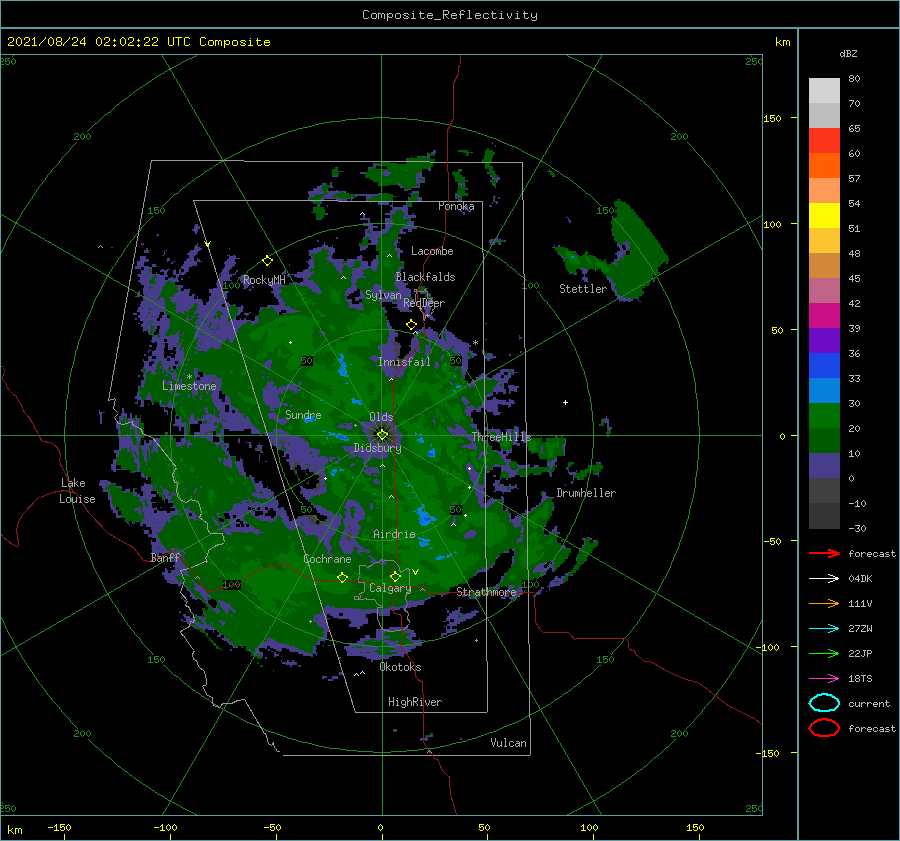Click the 2021/08/24 02:02:22 UTC timestamp
This screenshot has height=841, width=900.
click(138, 42)
